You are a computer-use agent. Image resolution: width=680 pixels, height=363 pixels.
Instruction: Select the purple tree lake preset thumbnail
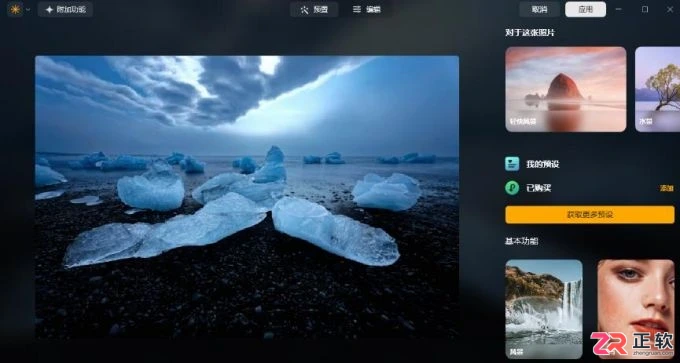coord(657,89)
